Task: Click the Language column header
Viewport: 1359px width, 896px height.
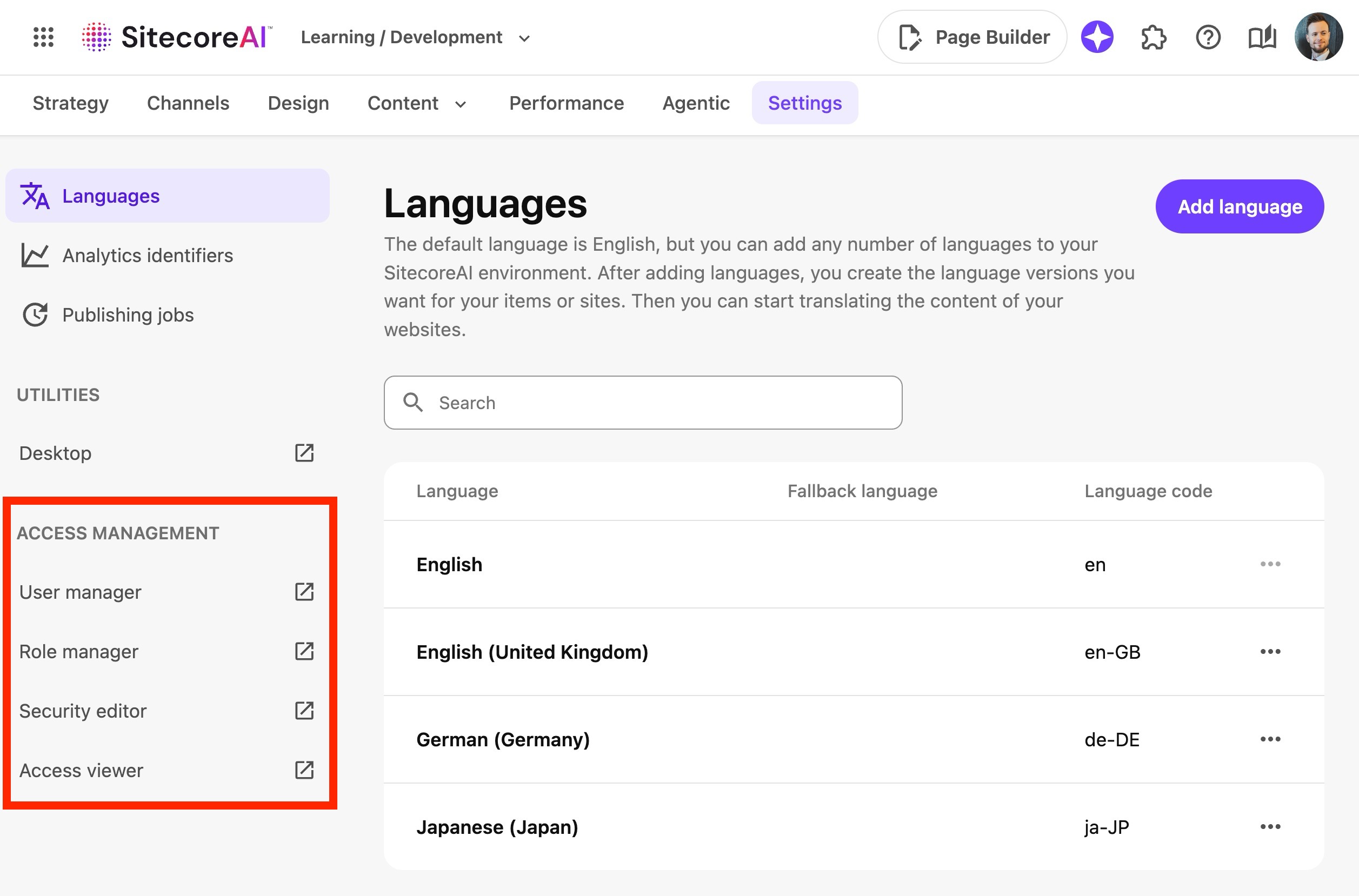Action: 457,491
